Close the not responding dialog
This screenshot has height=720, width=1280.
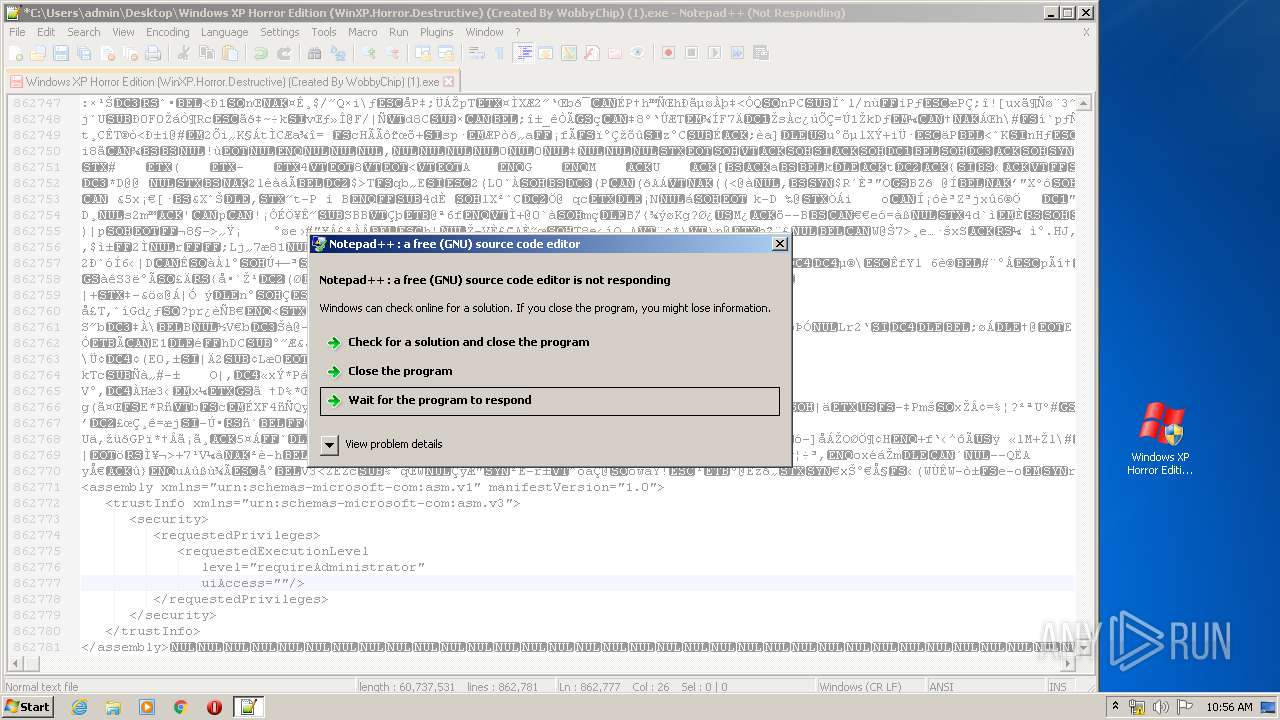coord(780,243)
